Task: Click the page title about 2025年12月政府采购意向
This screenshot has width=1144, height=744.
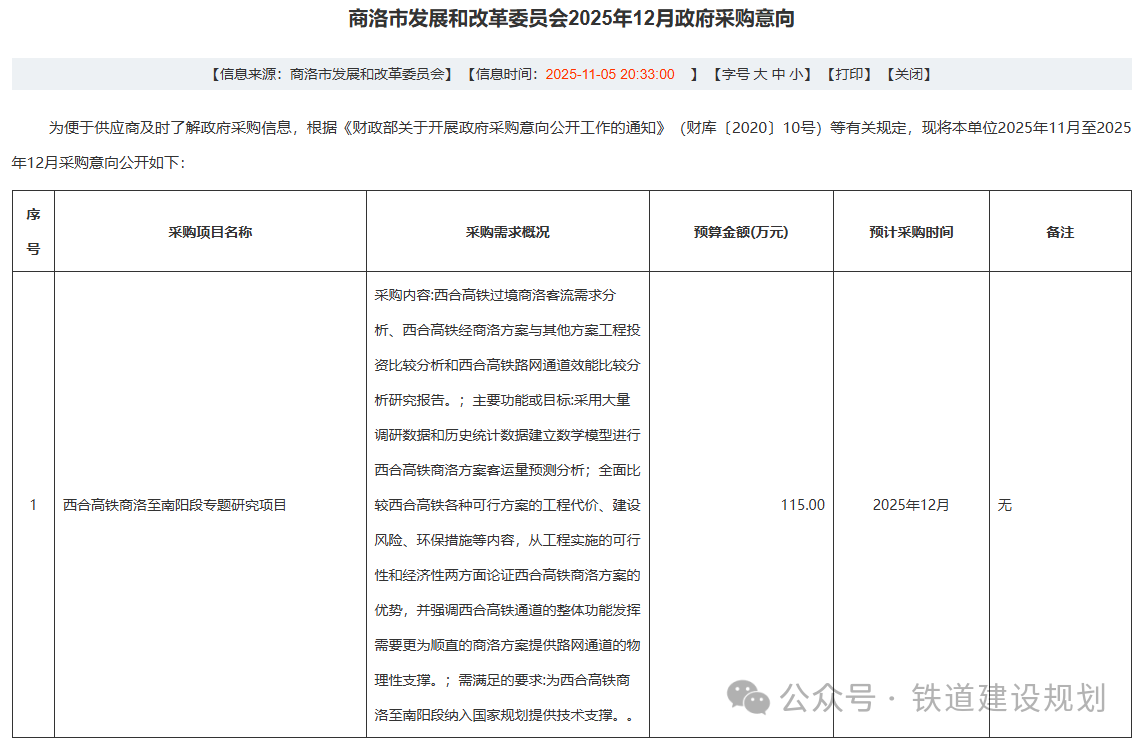Action: pos(572,19)
